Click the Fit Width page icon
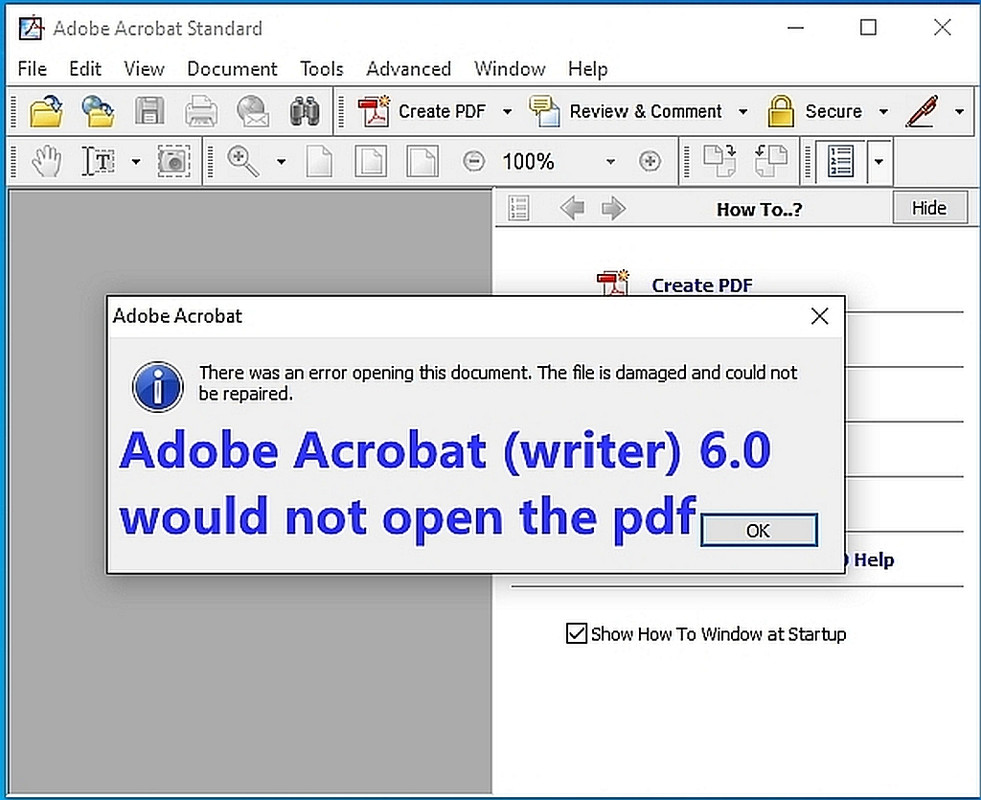Screen dimensions: 981x800 tap(422, 161)
